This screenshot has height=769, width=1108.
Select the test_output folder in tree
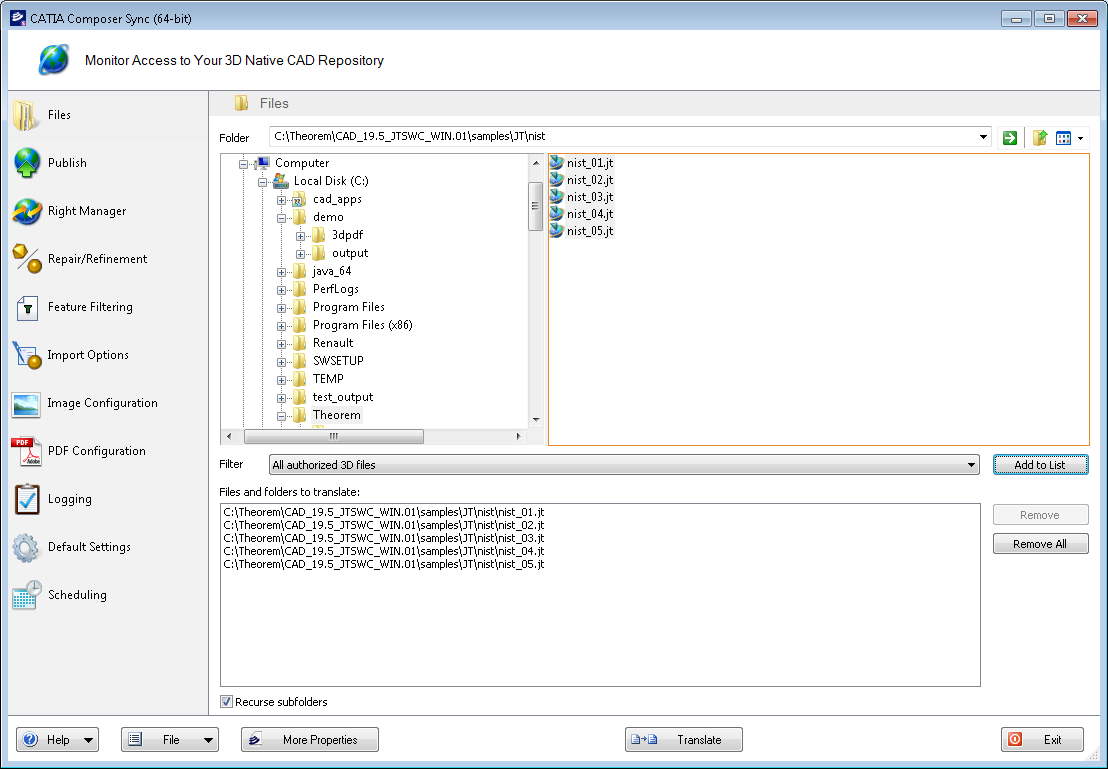pyautogui.click(x=343, y=397)
